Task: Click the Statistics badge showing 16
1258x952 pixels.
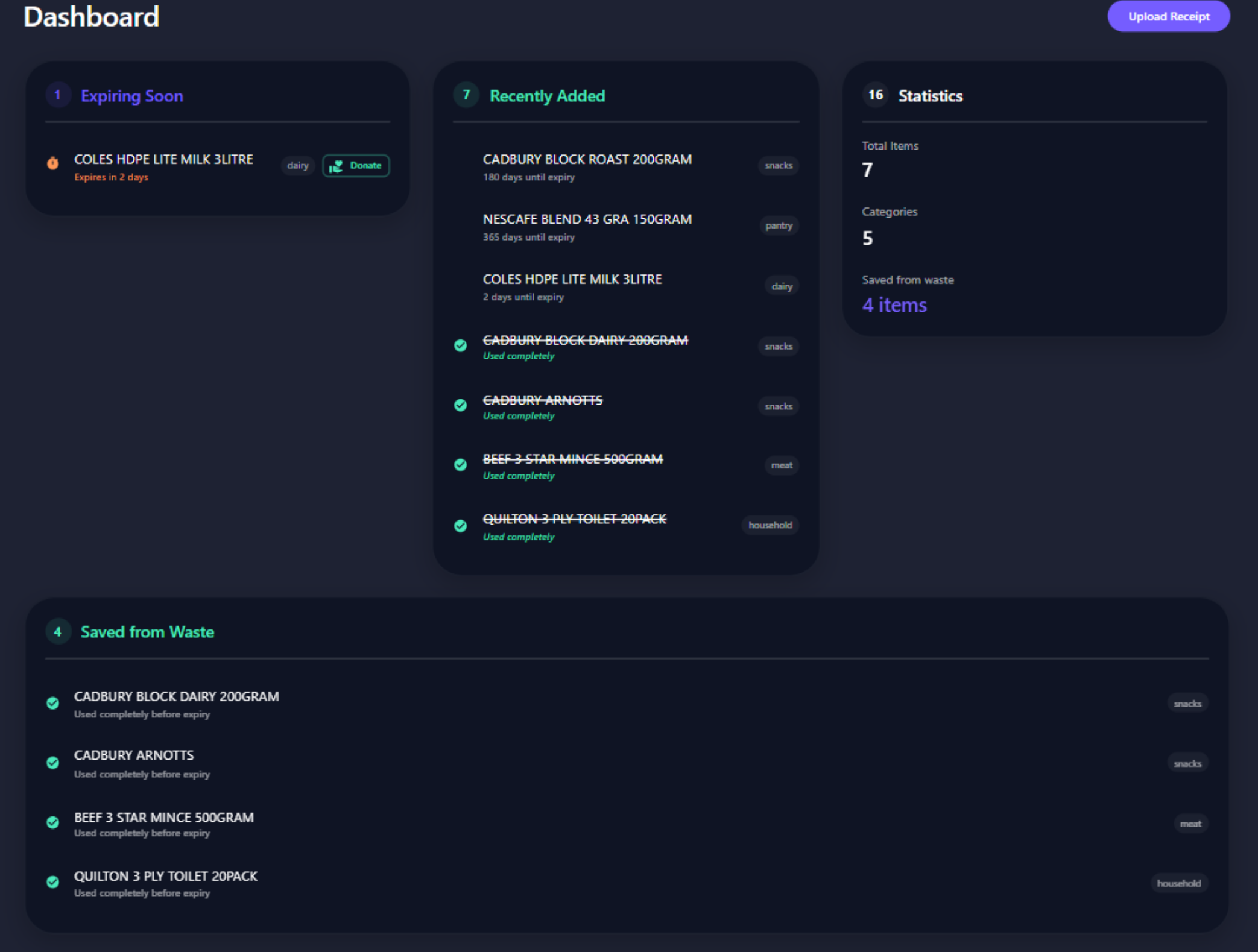Action: pos(875,95)
